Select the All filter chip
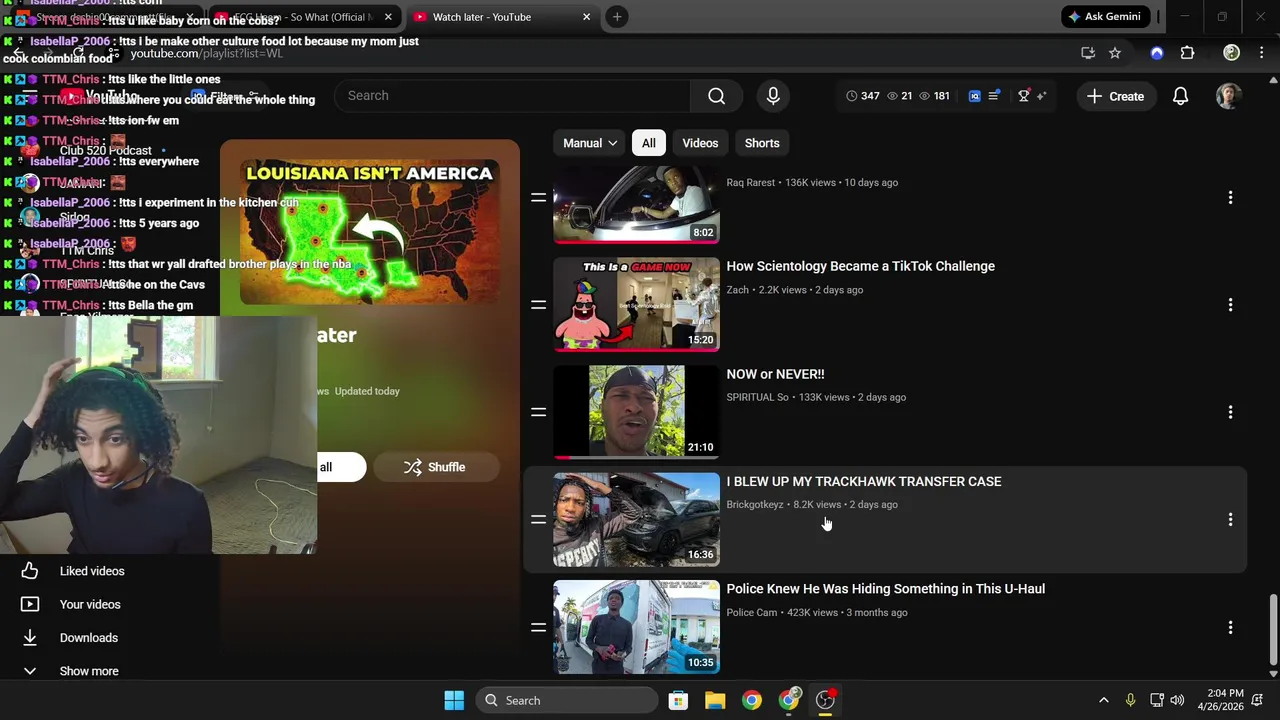 tap(649, 143)
